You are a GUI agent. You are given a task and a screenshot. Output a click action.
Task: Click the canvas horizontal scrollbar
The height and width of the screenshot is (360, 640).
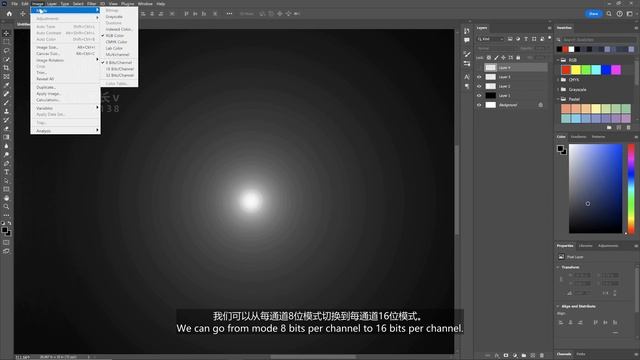pos(312,357)
